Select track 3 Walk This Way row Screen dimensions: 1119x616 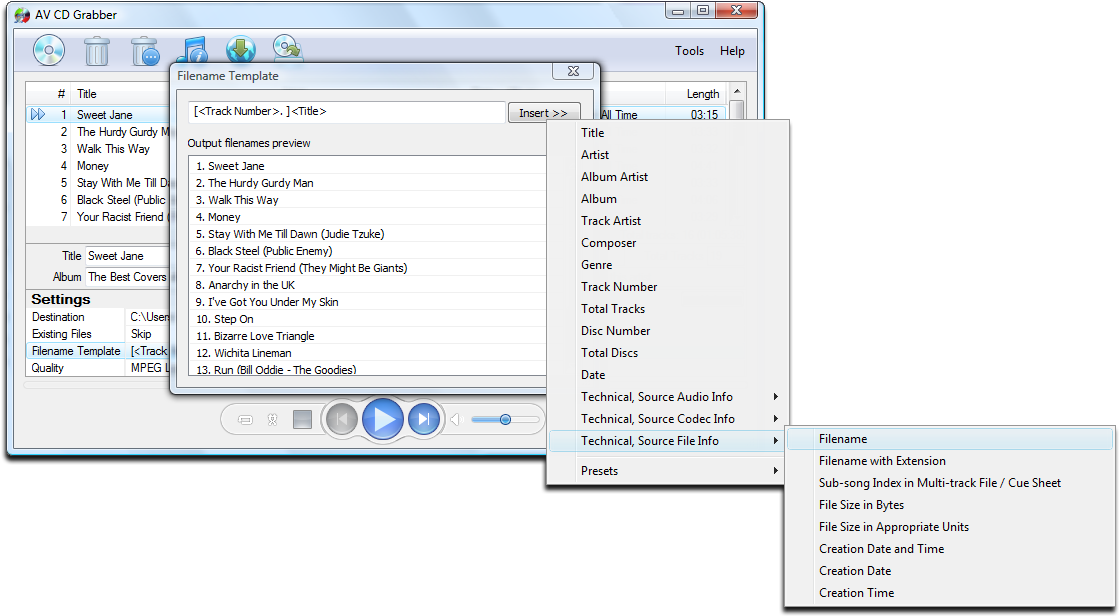click(98, 149)
